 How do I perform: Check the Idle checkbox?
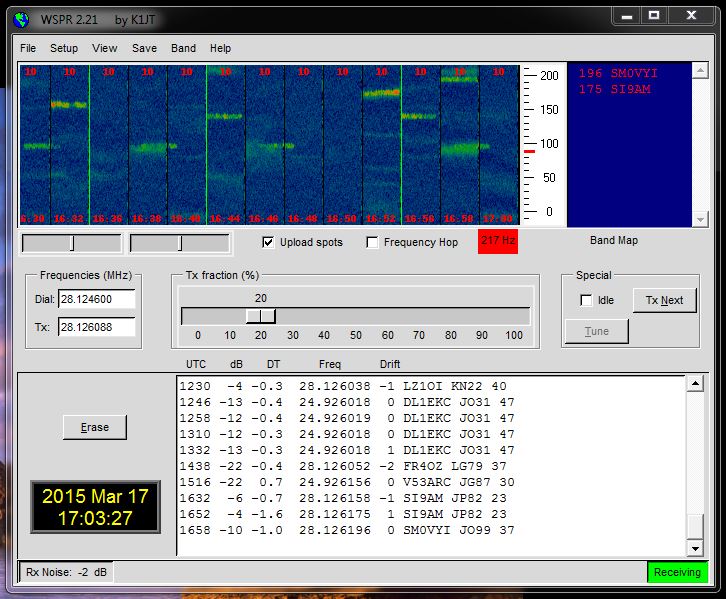pyautogui.click(x=586, y=300)
